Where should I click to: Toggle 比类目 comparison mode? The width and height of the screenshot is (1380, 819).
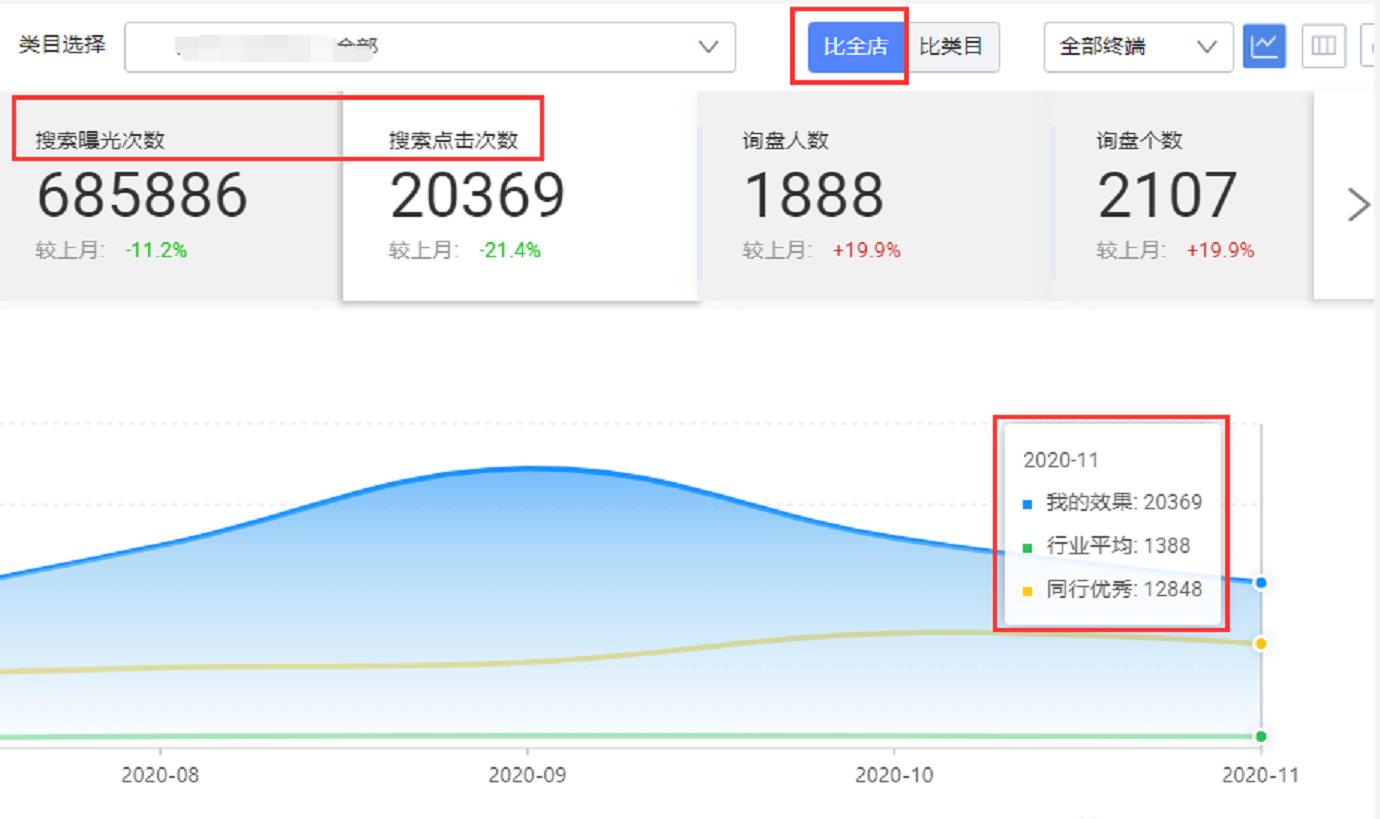(951, 47)
